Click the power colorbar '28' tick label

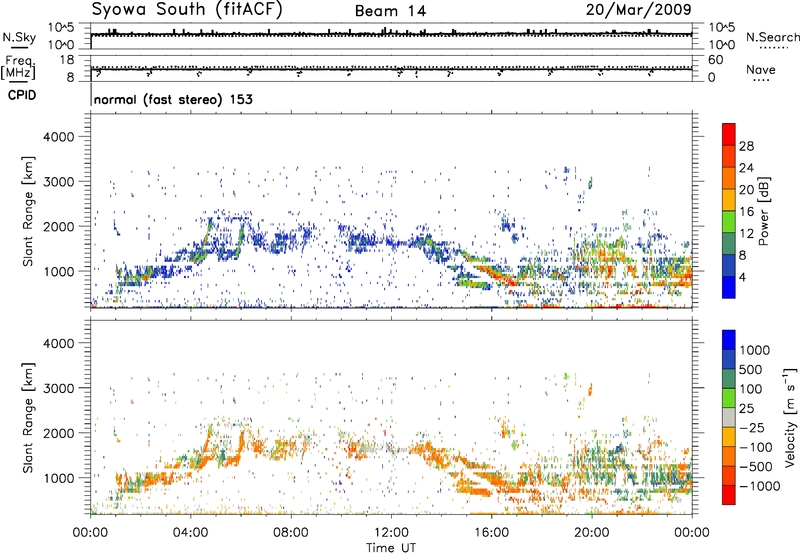pos(746,146)
